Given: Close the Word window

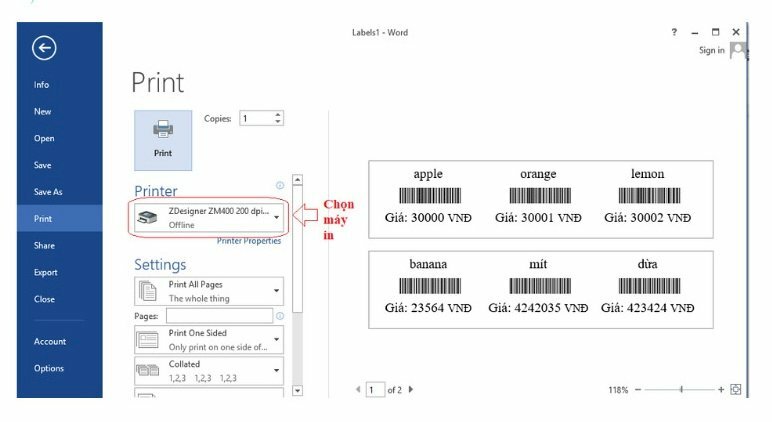Looking at the screenshot, I should 736,32.
